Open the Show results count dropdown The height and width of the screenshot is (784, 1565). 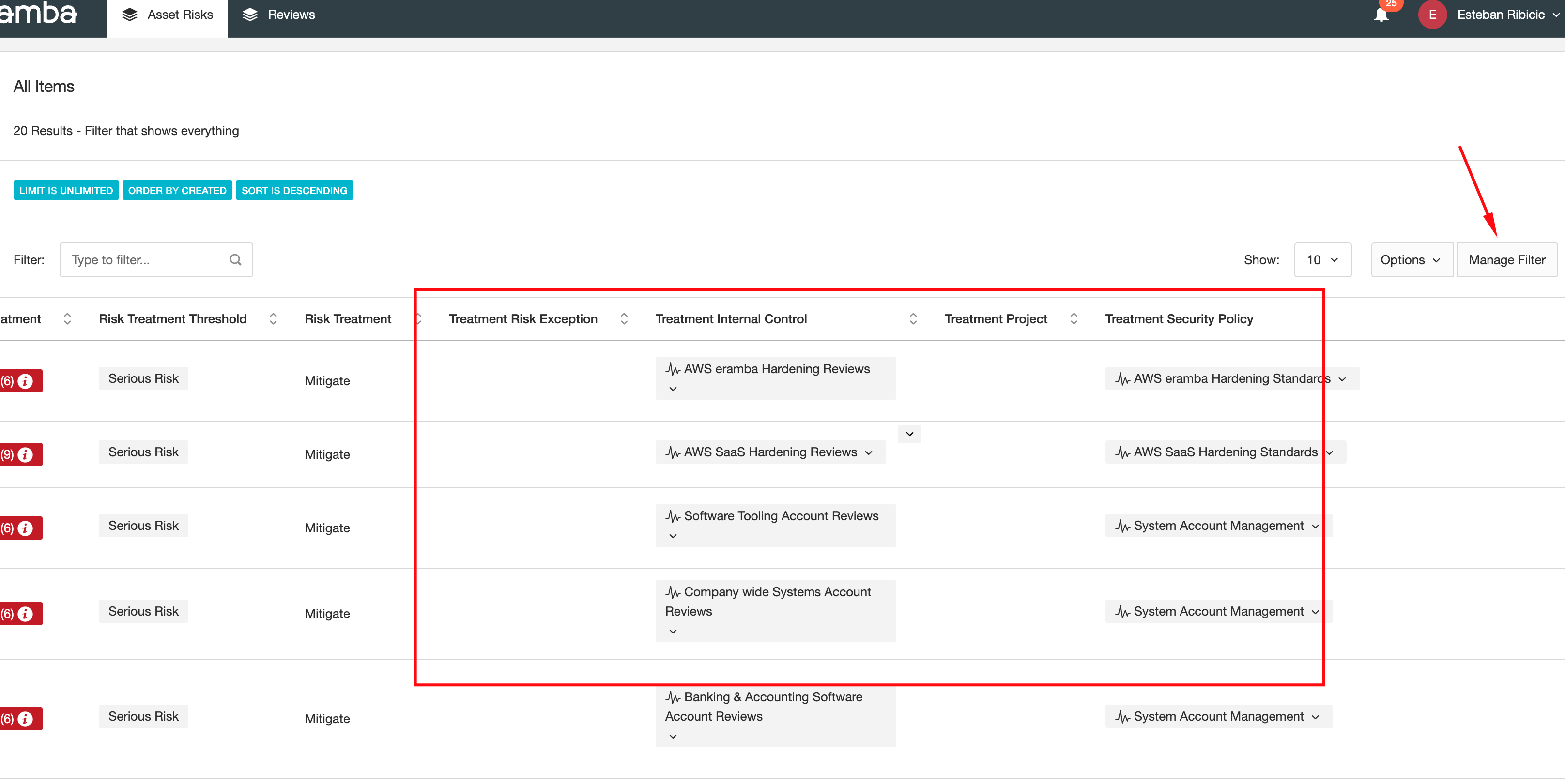click(x=1322, y=259)
